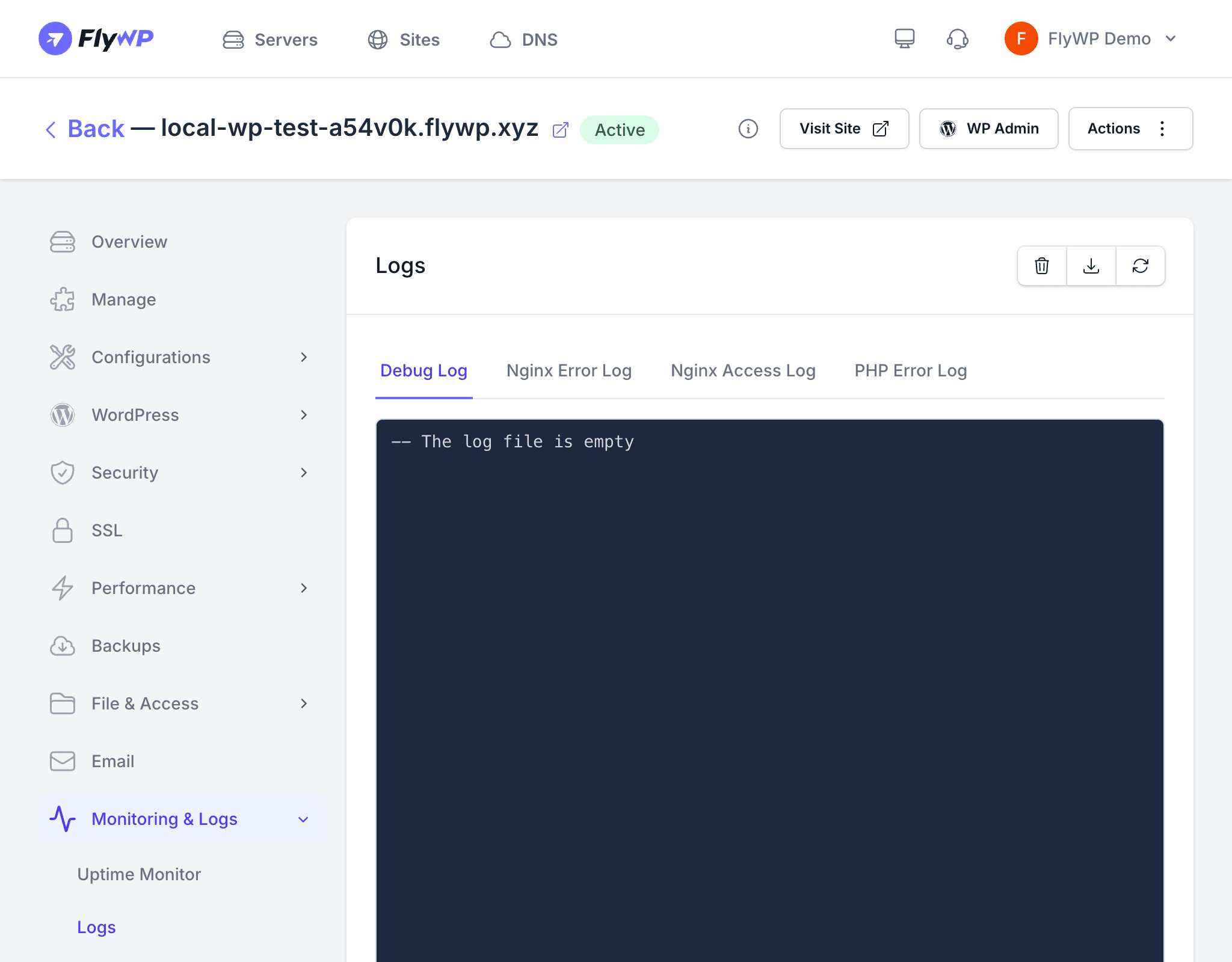Open the Configurations section
Screen dimensions: 1232x962
(183, 357)
